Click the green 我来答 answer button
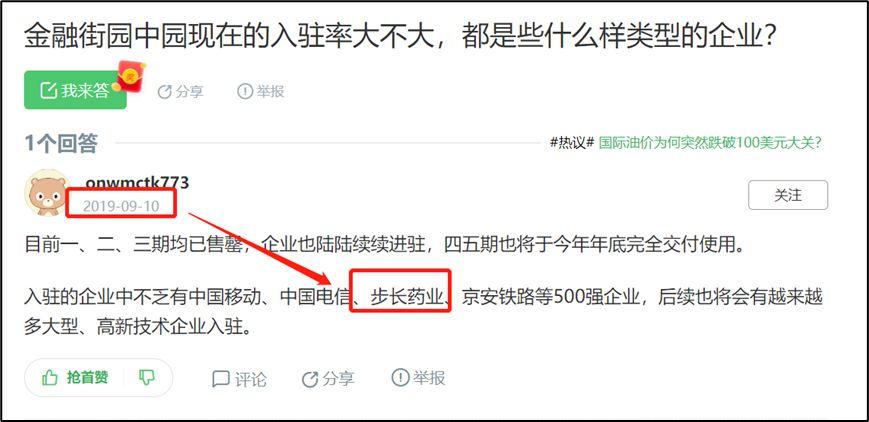This screenshot has height=422, width=869. (75, 90)
